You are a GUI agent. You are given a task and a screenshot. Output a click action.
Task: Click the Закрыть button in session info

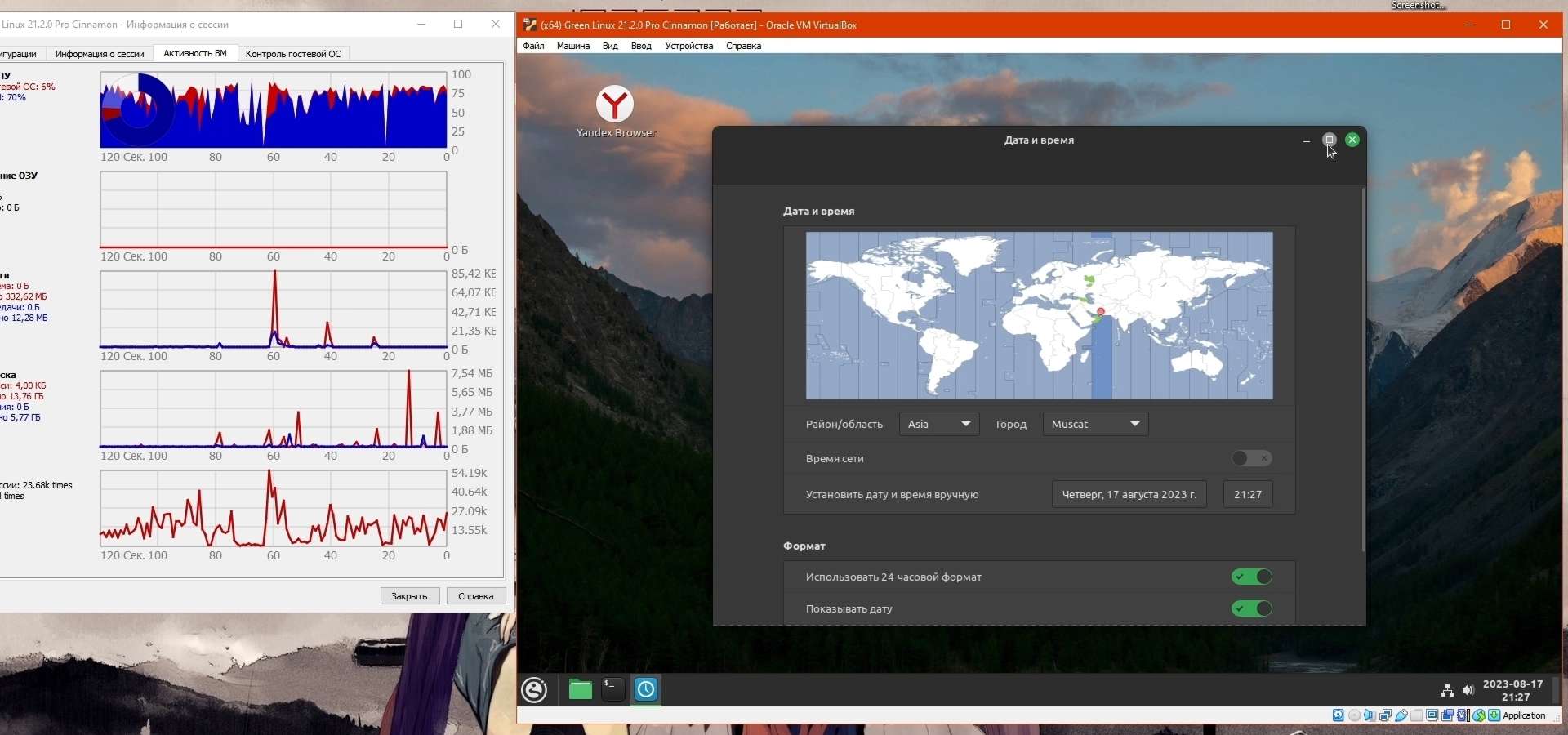click(x=410, y=596)
